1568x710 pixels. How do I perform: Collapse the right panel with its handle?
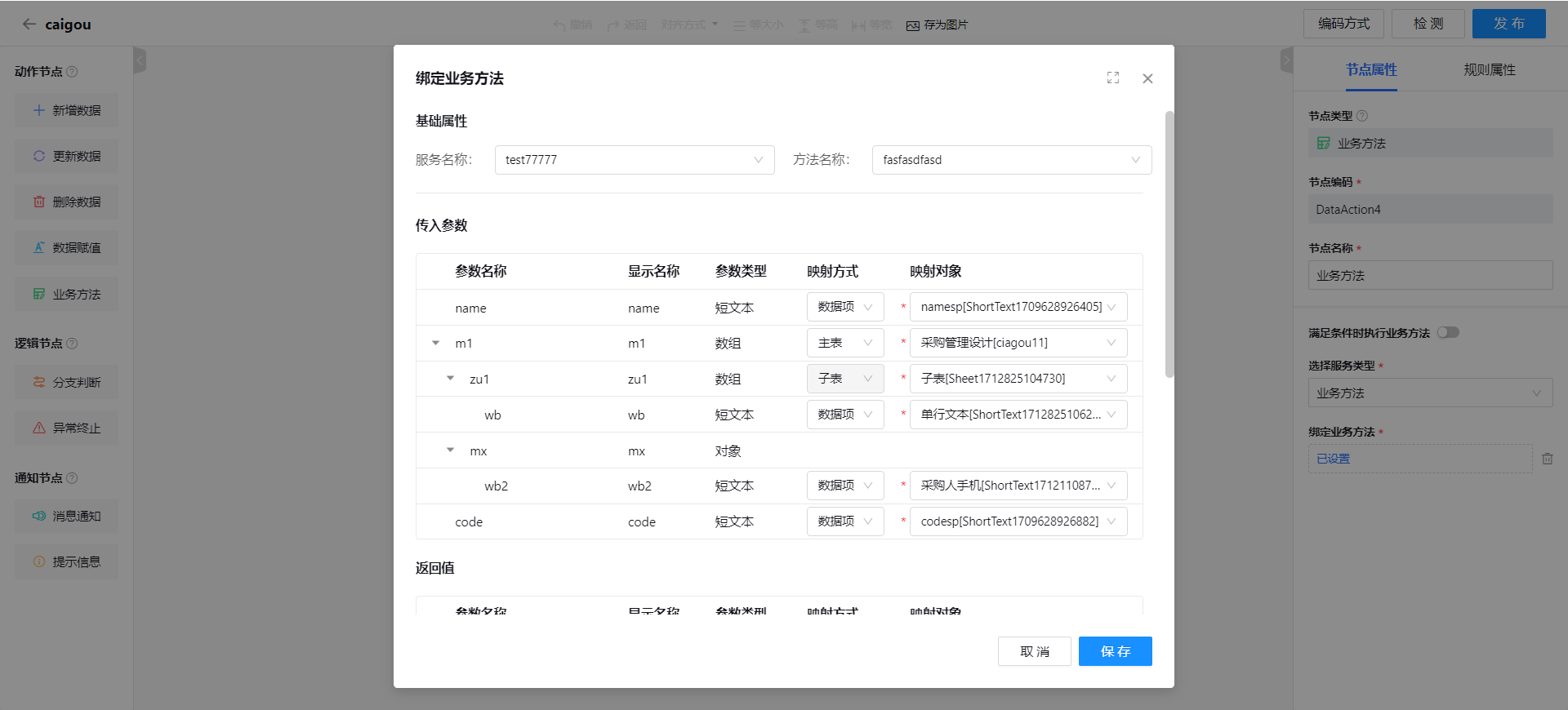pos(1287,60)
